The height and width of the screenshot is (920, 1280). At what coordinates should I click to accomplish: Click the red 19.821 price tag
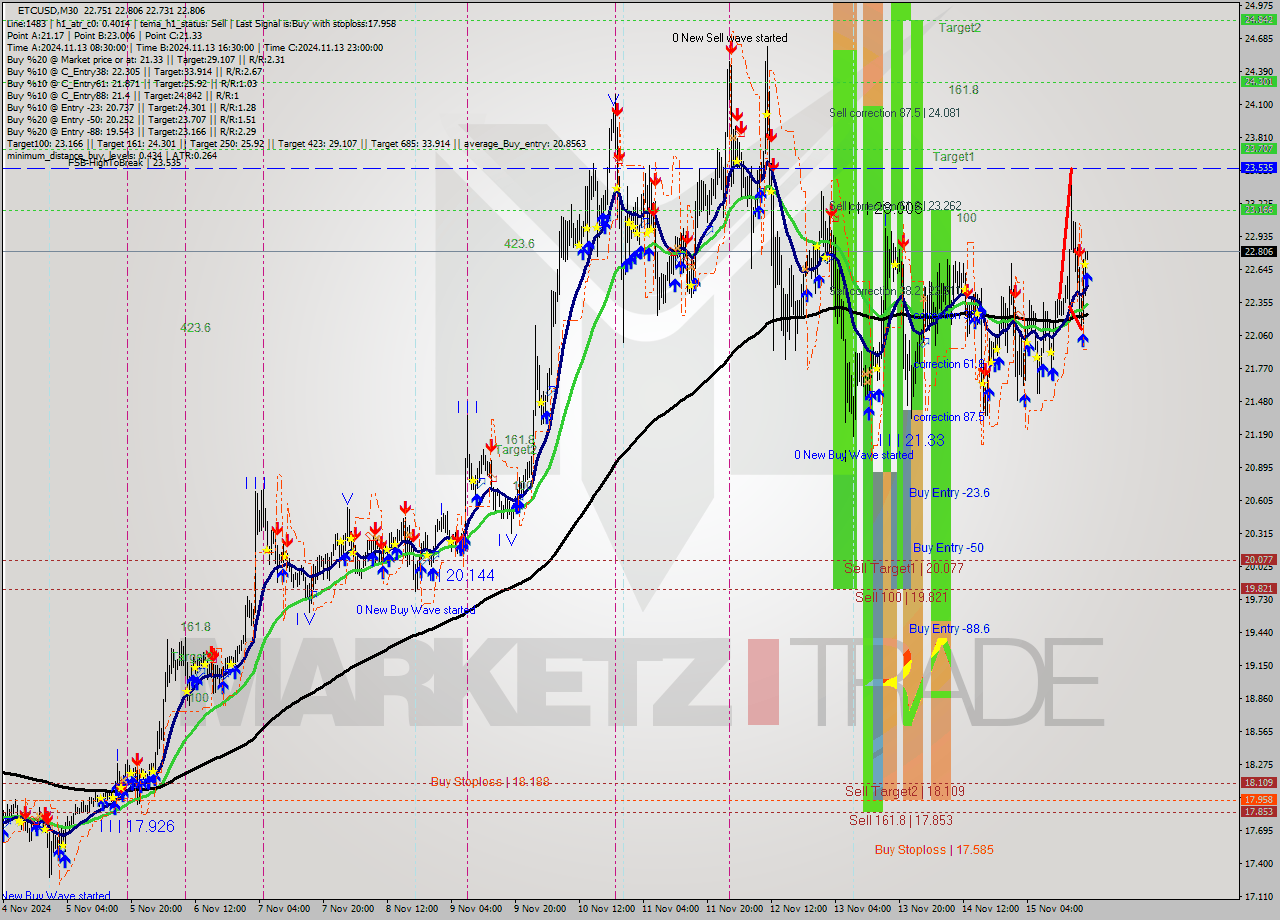tap(1258, 589)
